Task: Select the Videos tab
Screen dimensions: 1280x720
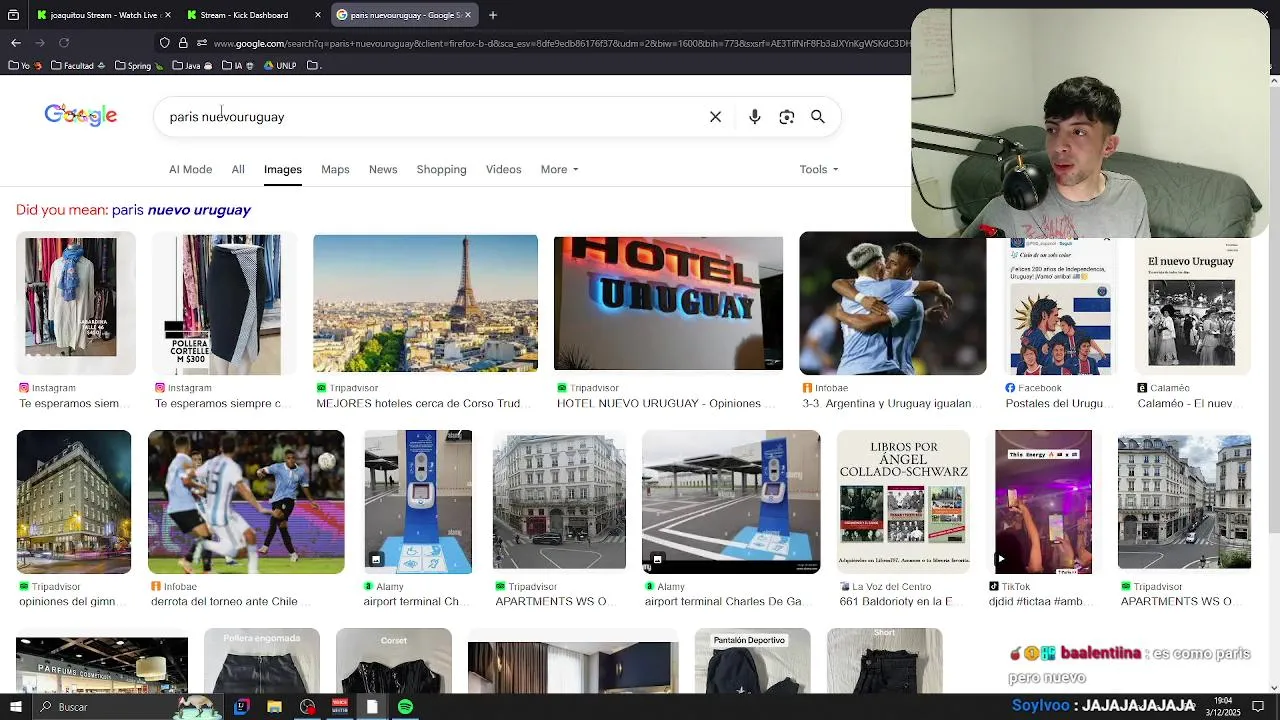Action: [504, 169]
